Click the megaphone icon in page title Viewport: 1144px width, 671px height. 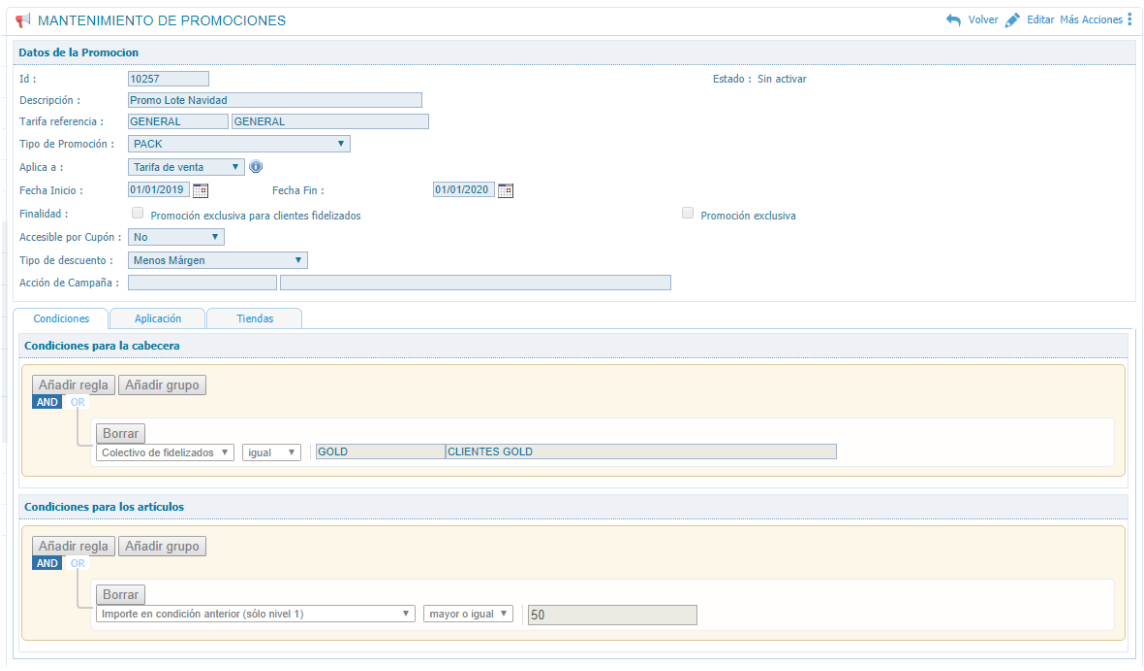coord(24,20)
